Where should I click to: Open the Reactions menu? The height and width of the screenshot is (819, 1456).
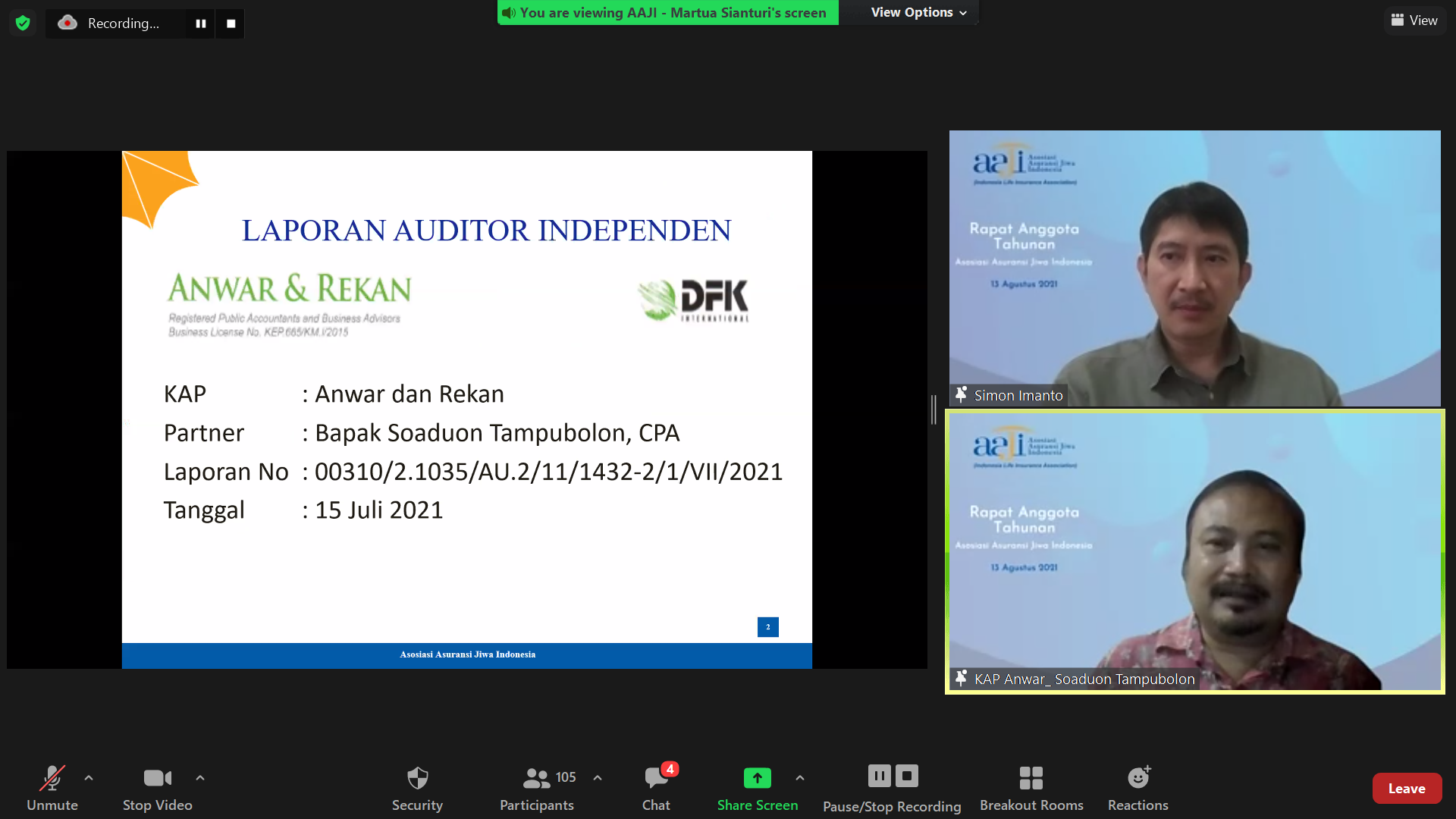1137,789
